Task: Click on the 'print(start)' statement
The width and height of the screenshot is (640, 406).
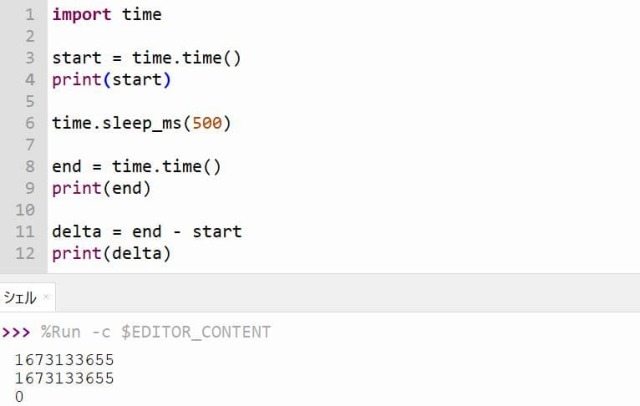Action: click(111, 80)
